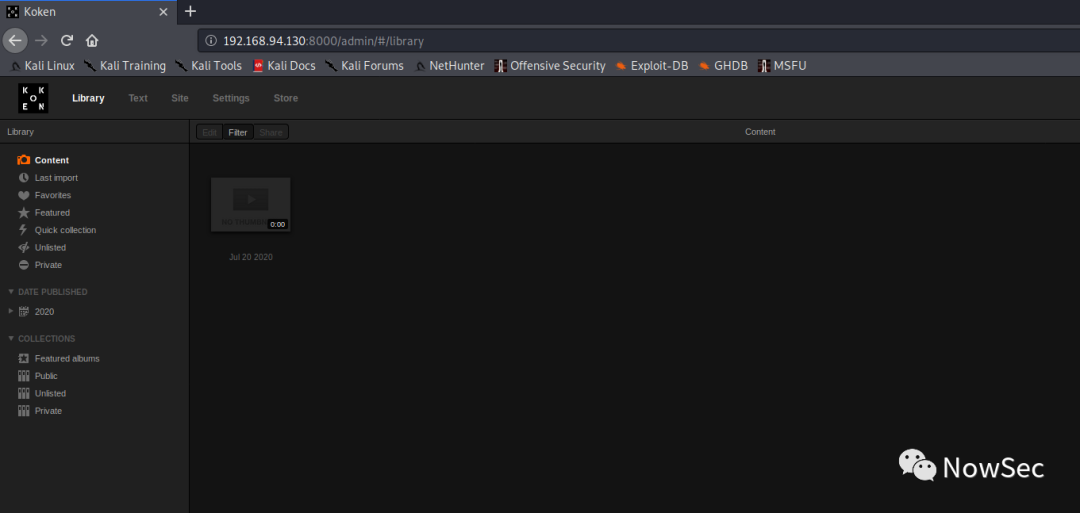The height and width of the screenshot is (513, 1080).
Task: Click the Content heading in the top bar
Action: coord(760,132)
